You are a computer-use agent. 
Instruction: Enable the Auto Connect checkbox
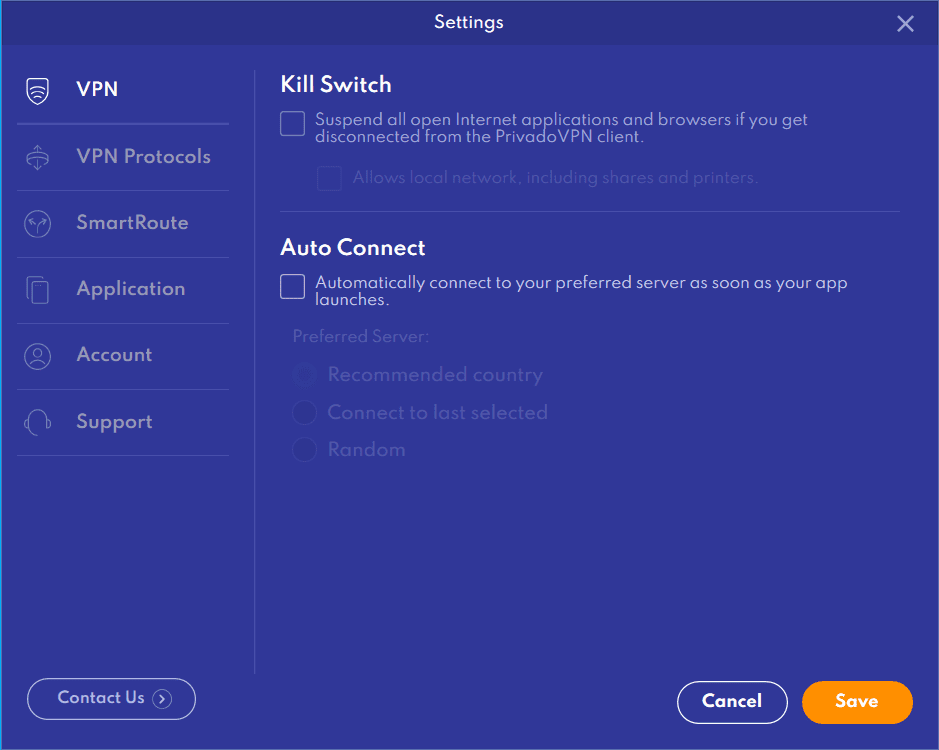(x=292, y=286)
